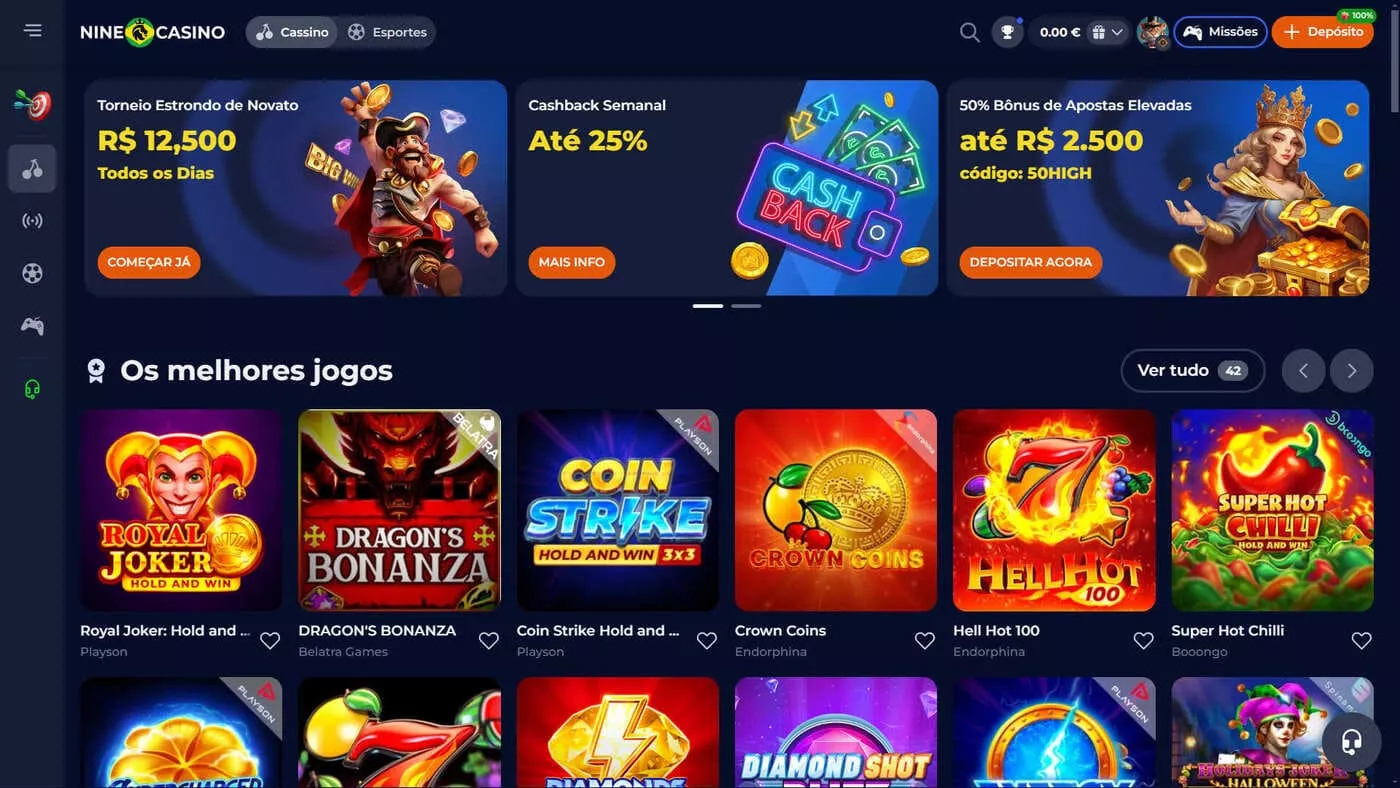Click the green headset support sidebar icon

pos(32,389)
